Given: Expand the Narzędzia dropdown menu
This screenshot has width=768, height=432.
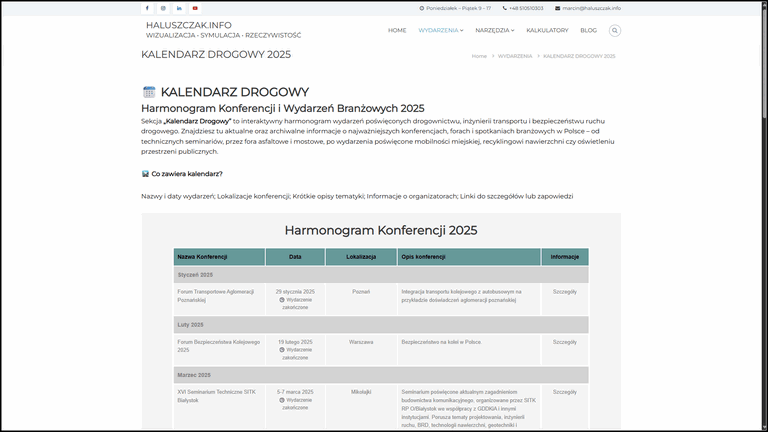Looking at the screenshot, I should coord(494,30).
